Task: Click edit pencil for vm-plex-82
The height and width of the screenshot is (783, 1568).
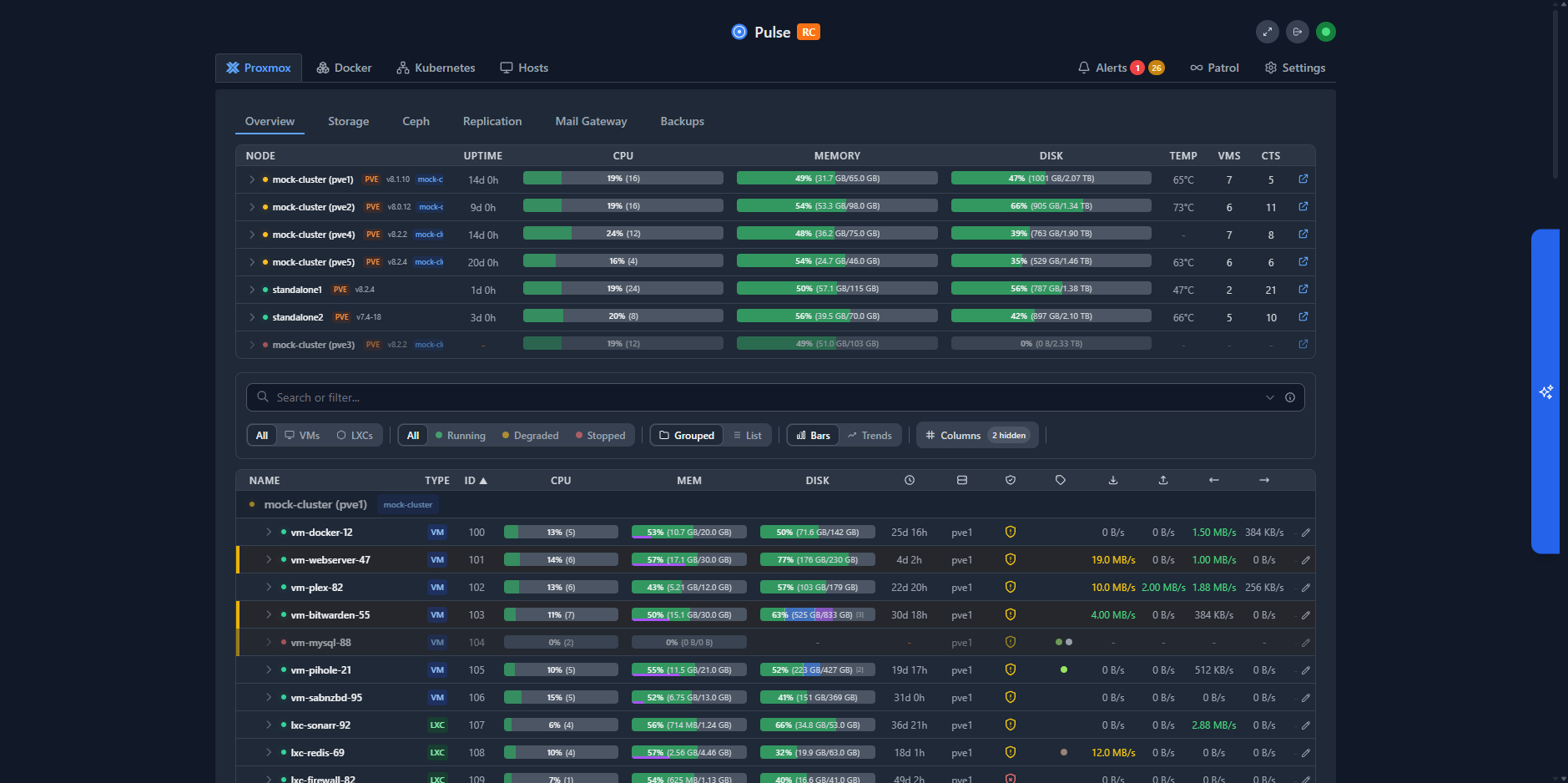Action: click(1305, 588)
